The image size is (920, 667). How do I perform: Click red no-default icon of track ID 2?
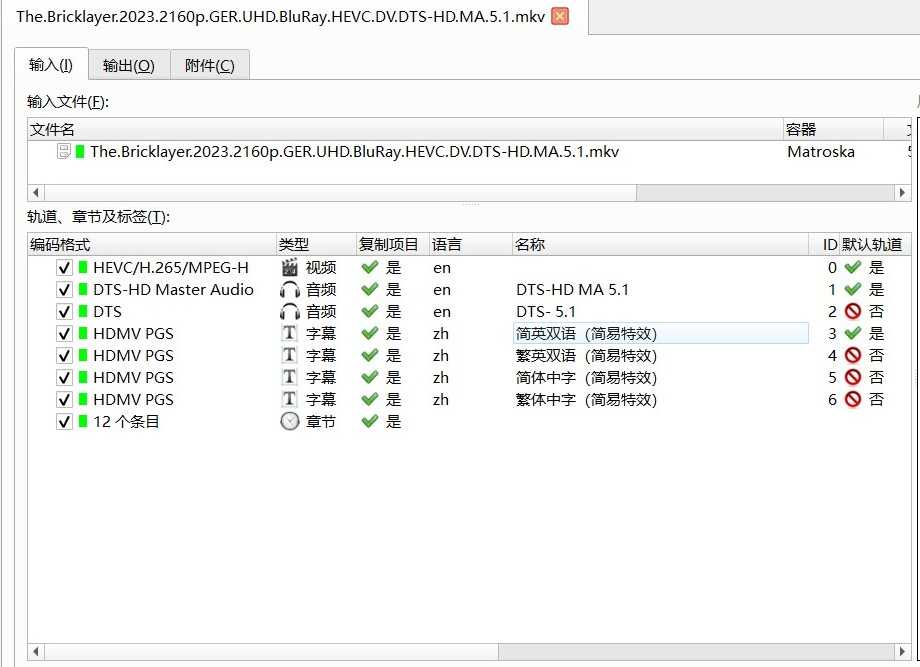853,312
